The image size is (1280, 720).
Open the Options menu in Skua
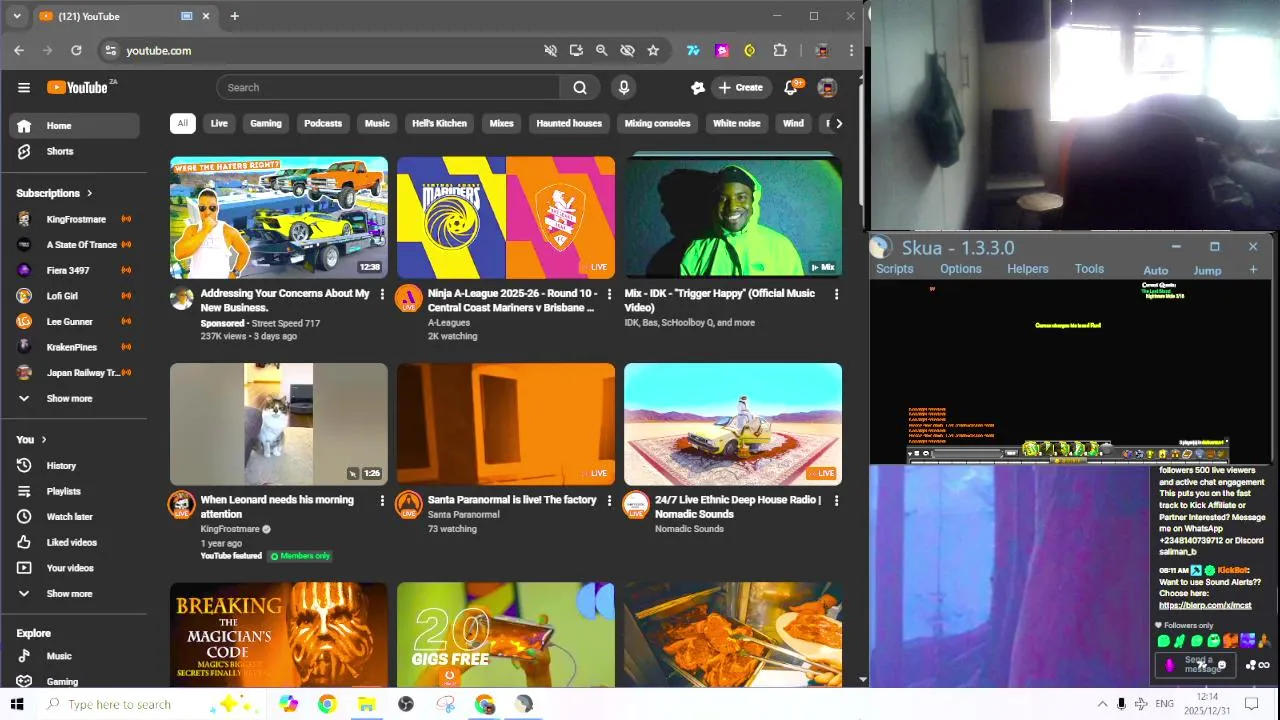pos(960,269)
